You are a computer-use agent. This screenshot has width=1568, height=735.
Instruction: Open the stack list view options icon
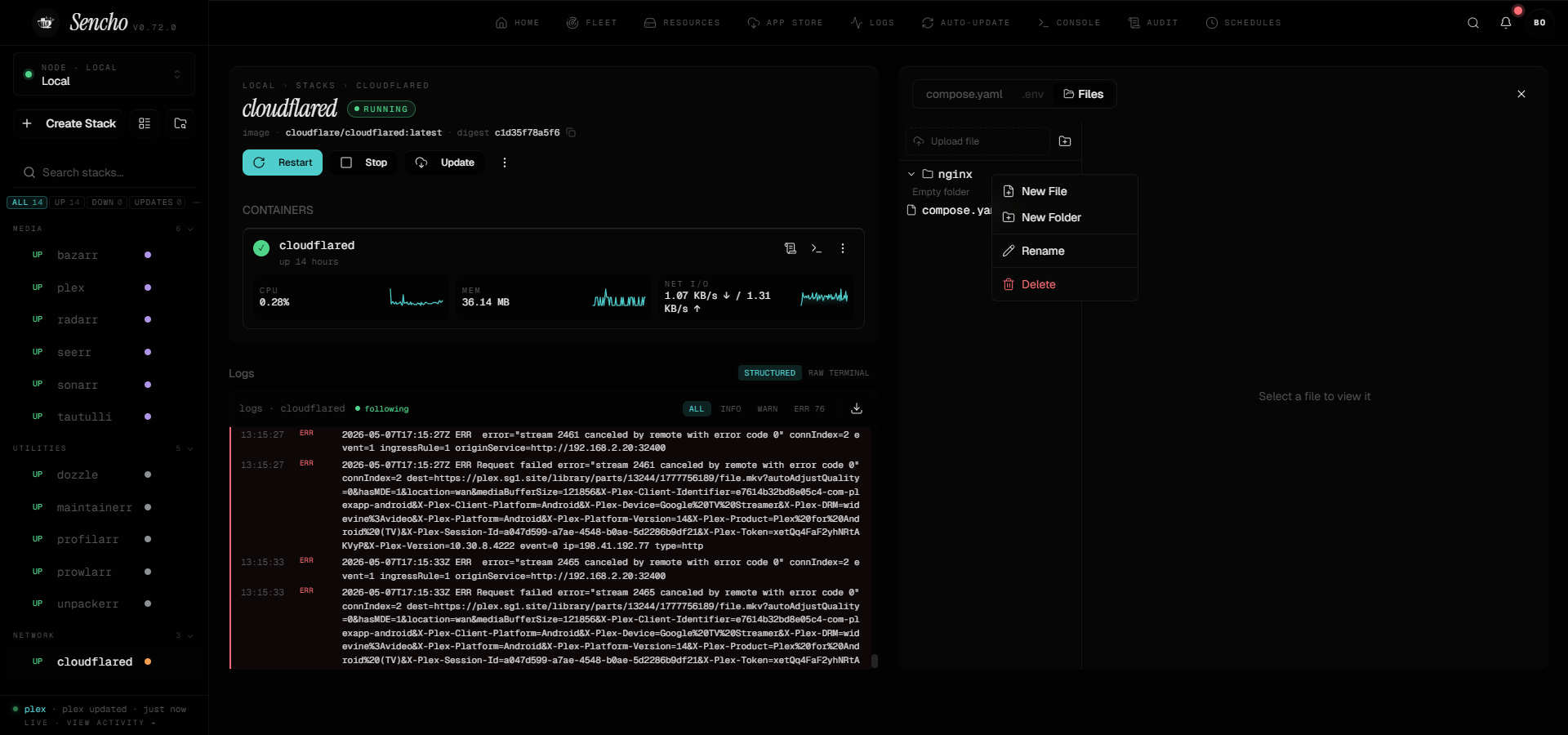coord(145,123)
